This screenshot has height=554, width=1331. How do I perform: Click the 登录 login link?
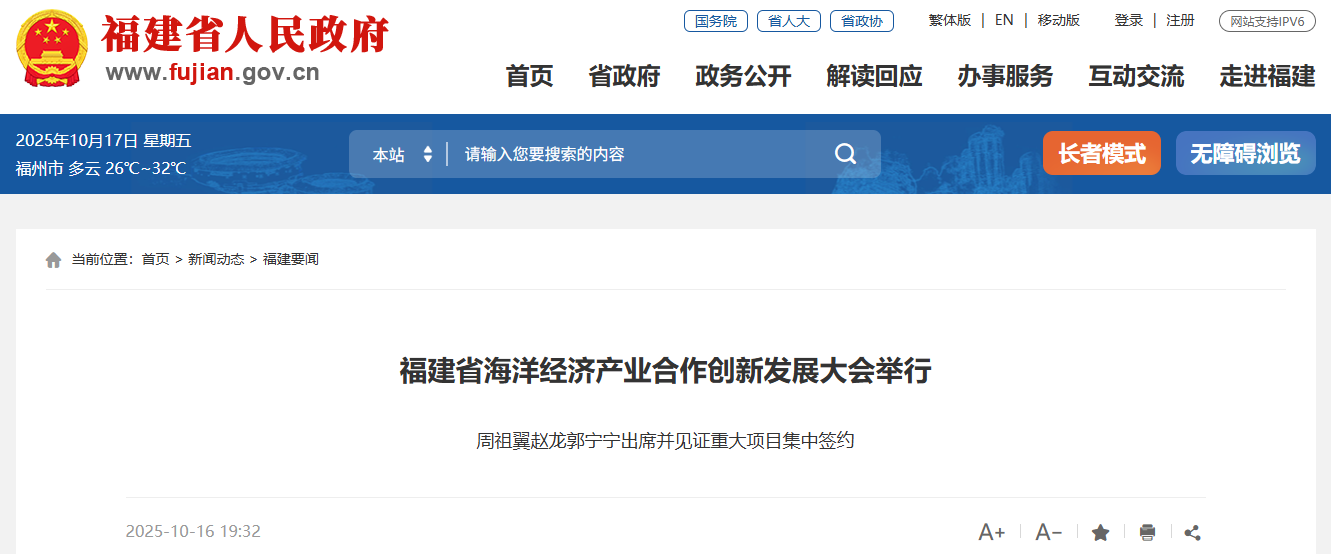click(1129, 20)
